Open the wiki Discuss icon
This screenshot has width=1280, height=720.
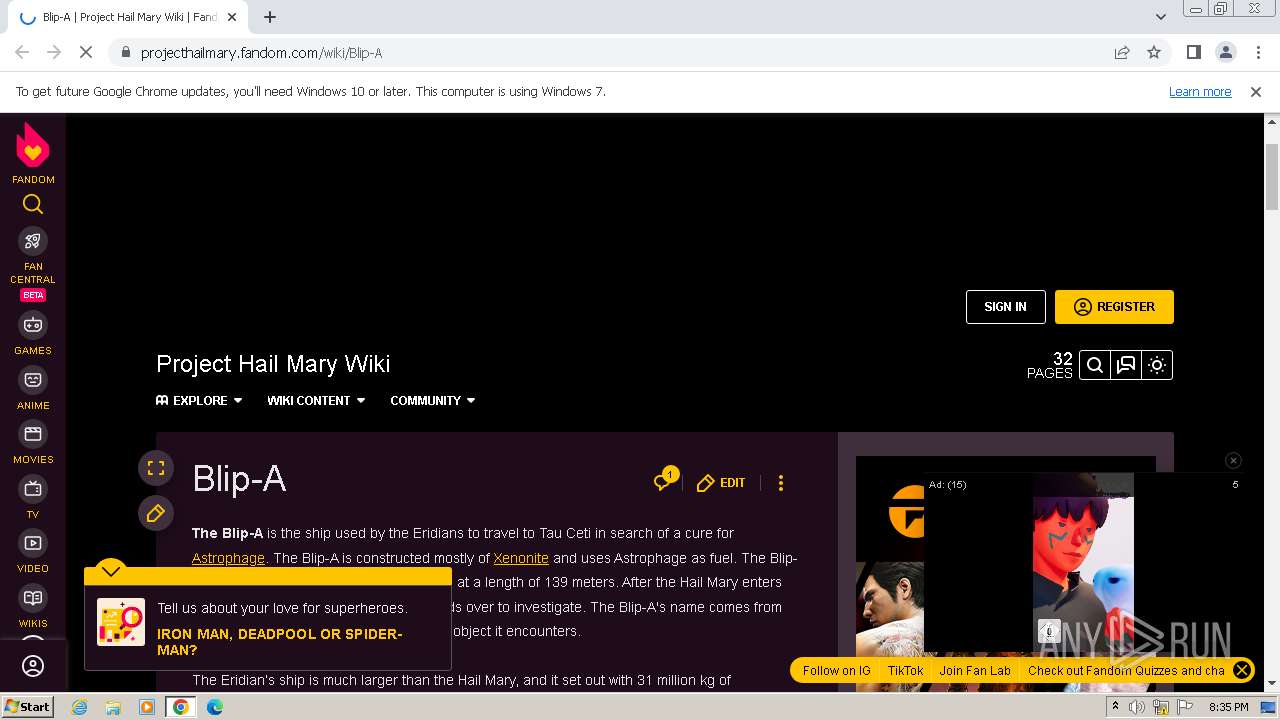coord(1126,365)
